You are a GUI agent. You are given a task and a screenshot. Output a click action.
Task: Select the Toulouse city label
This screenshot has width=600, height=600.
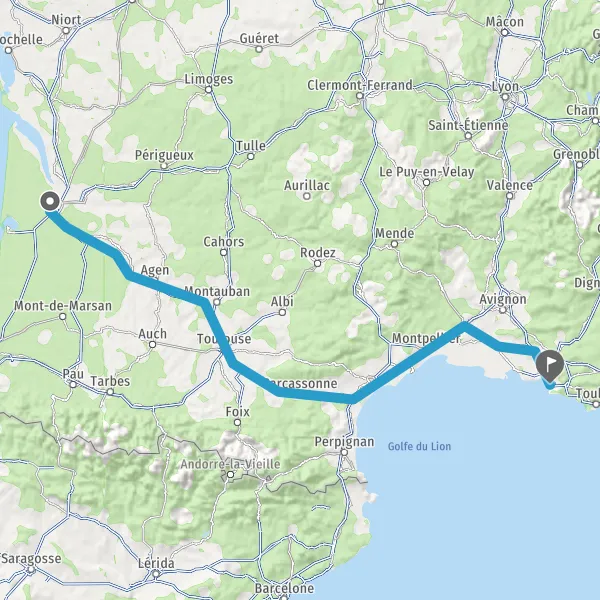[224, 339]
